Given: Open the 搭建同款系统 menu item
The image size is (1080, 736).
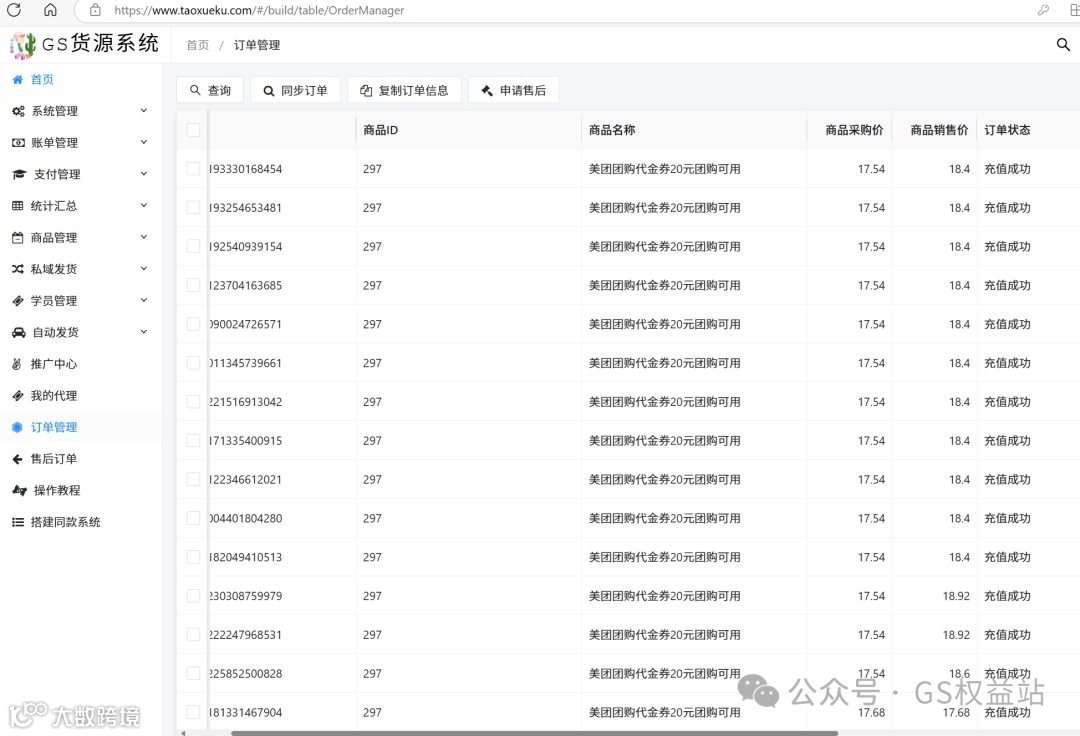Looking at the screenshot, I should point(81,523).
